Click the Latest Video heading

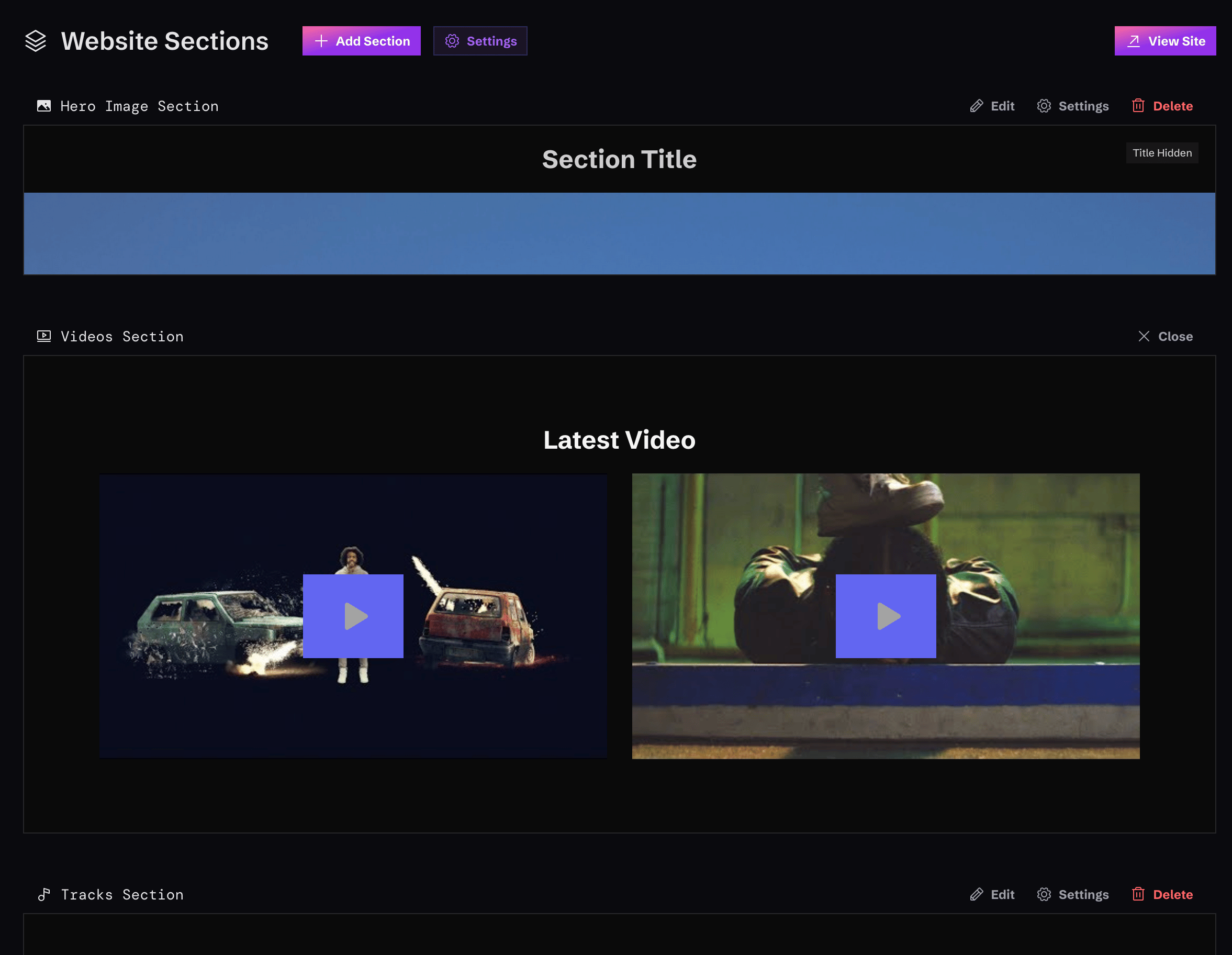619,440
